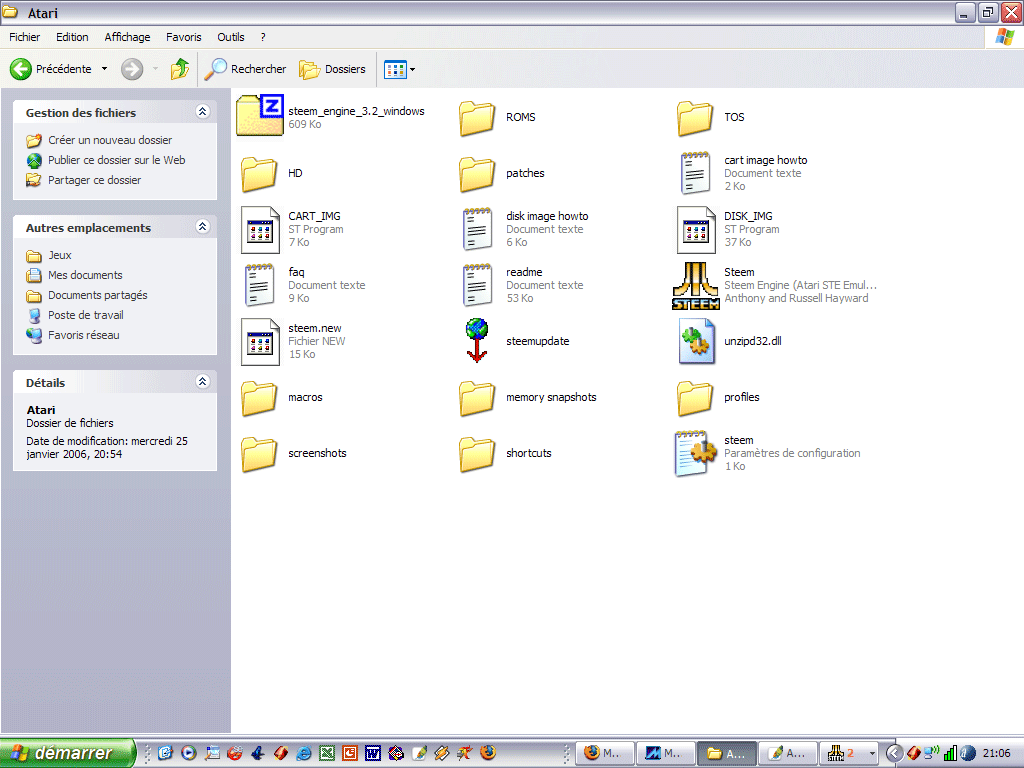This screenshot has width=1024, height=768.
Task: Navigate to Poste de travail
Action: click(75, 315)
